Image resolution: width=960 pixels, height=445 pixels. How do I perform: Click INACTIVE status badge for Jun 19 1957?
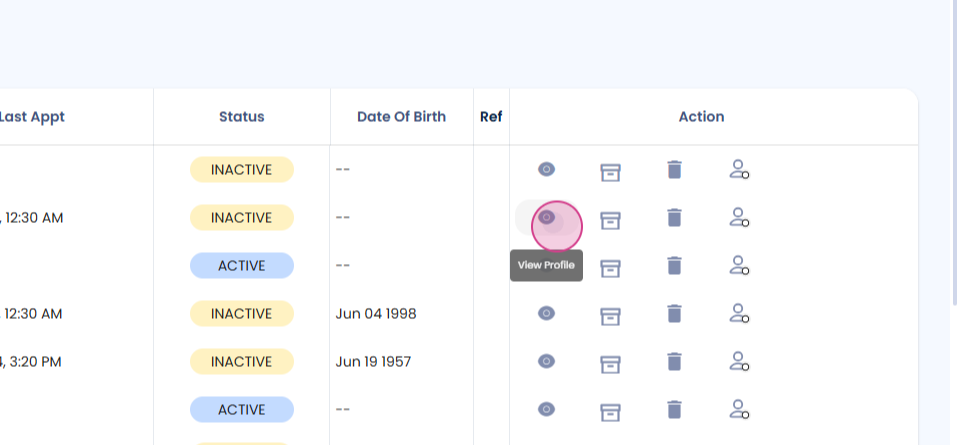coord(242,362)
